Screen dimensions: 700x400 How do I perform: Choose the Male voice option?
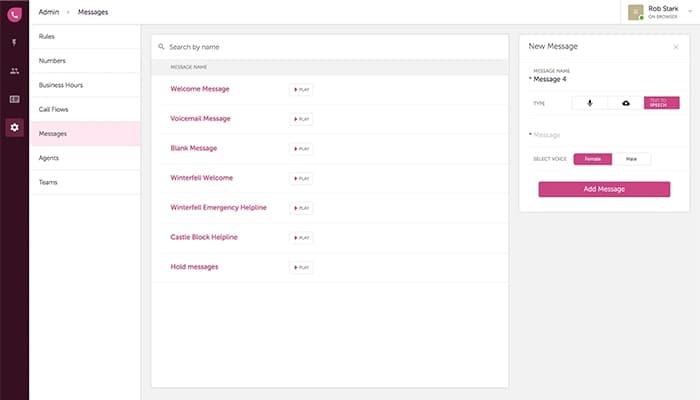point(631,158)
